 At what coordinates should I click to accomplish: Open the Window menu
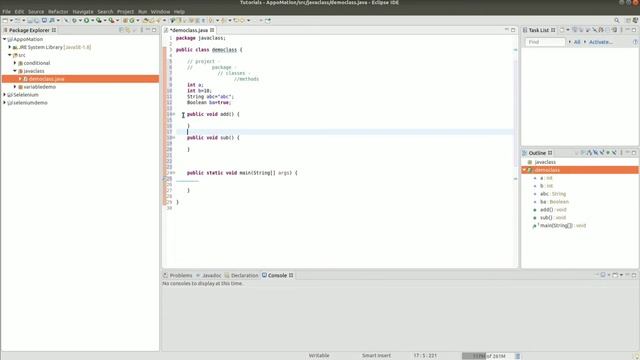tap(160, 11)
